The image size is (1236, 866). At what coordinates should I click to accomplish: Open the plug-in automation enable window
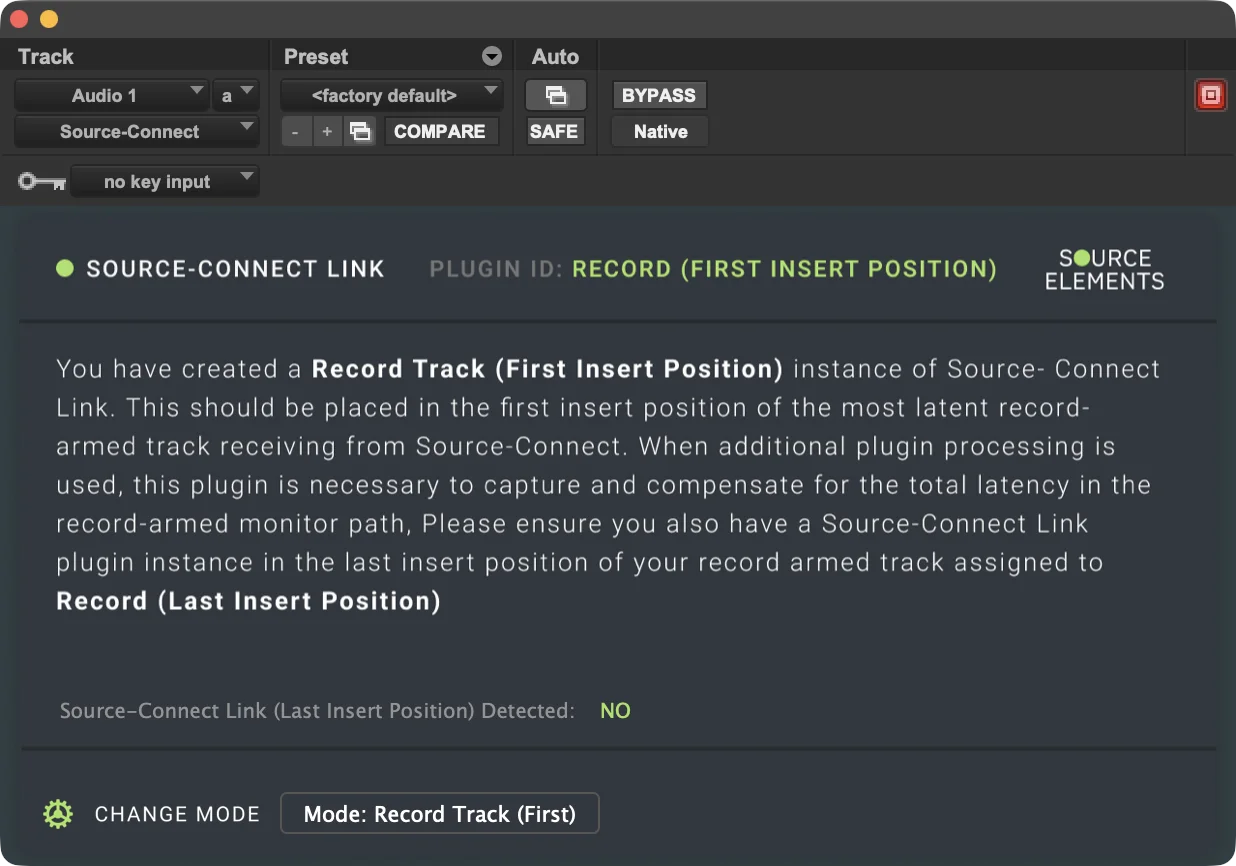pyautogui.click(x=556, y=96)
